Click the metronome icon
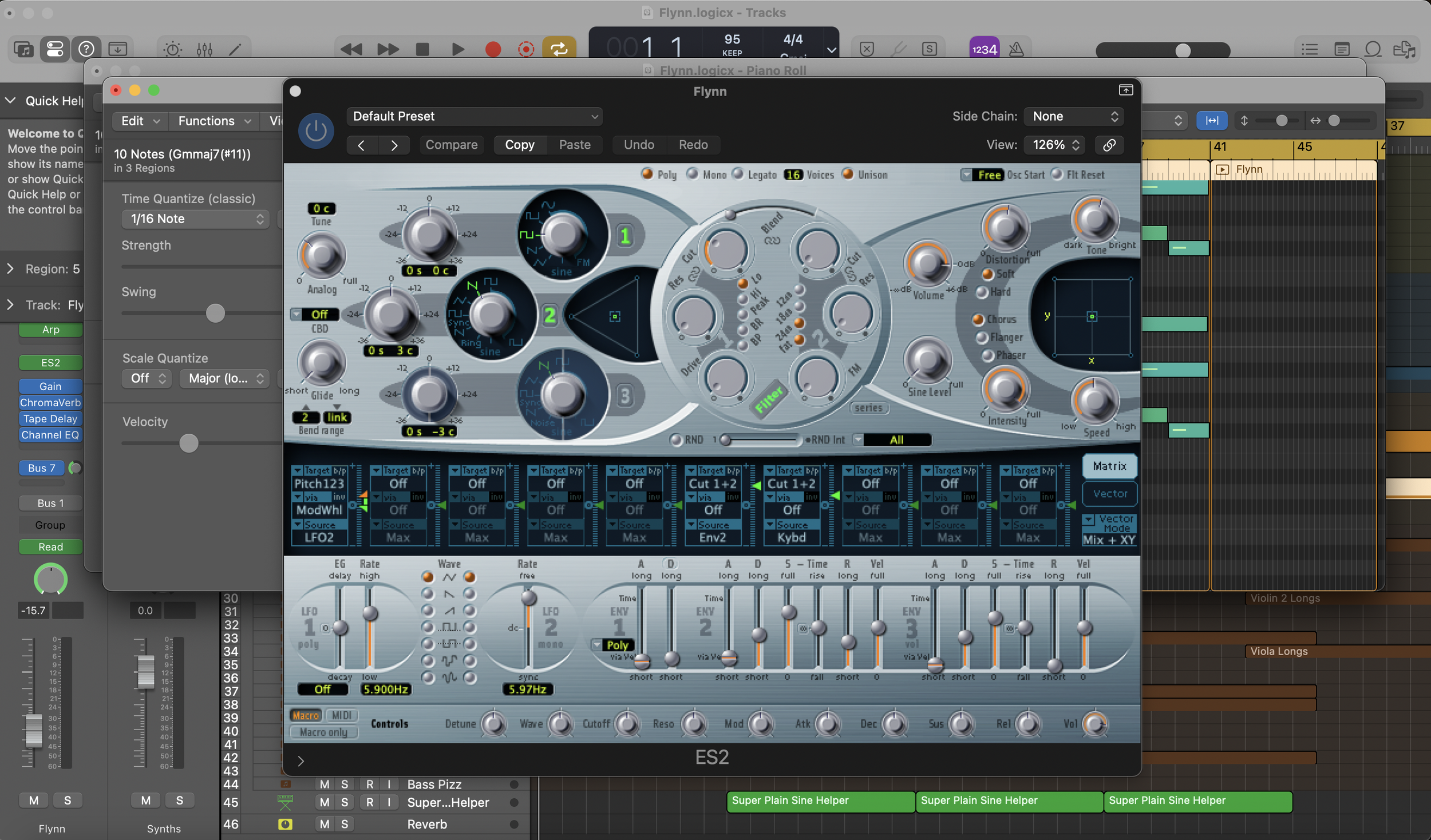The height and width of the screenshot is (840, 1431). pos(1016,49)
